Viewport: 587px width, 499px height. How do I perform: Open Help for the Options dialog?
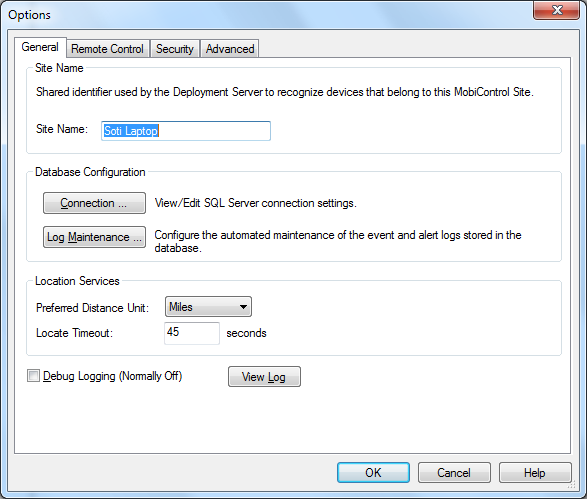point(535,472)
